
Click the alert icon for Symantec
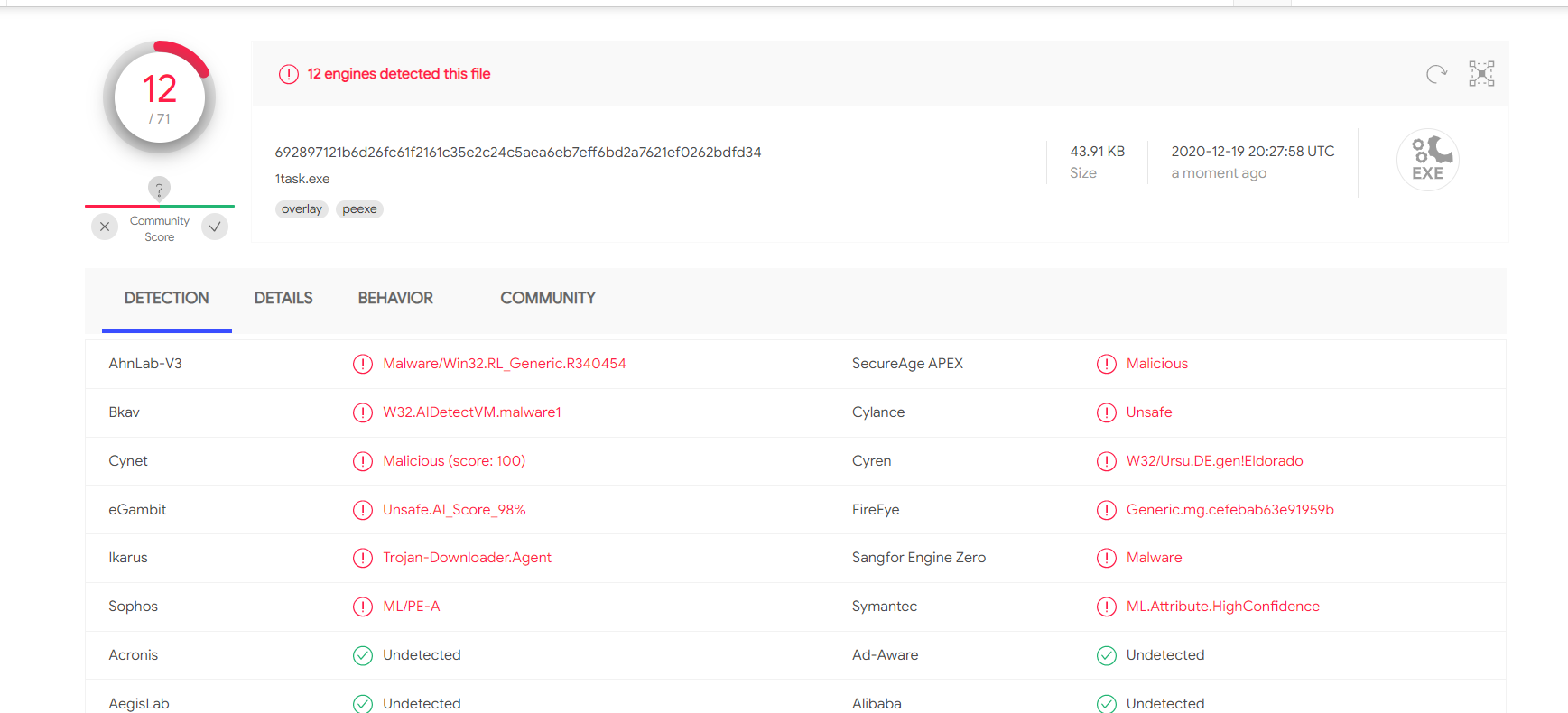[x=1107, y=607]
